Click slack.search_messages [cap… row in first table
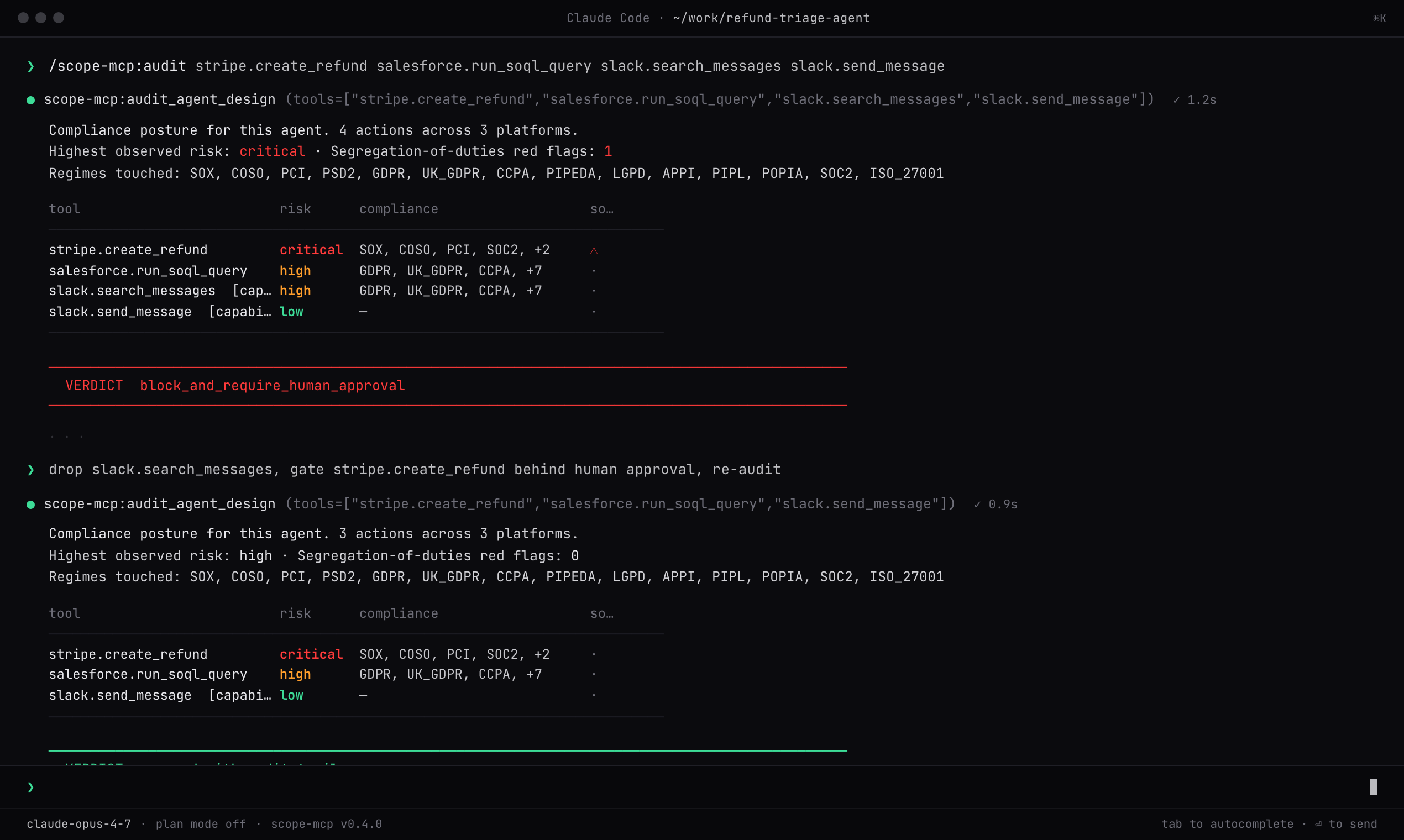This screenshot has height=840, width=1404. (x=160, y=291)
